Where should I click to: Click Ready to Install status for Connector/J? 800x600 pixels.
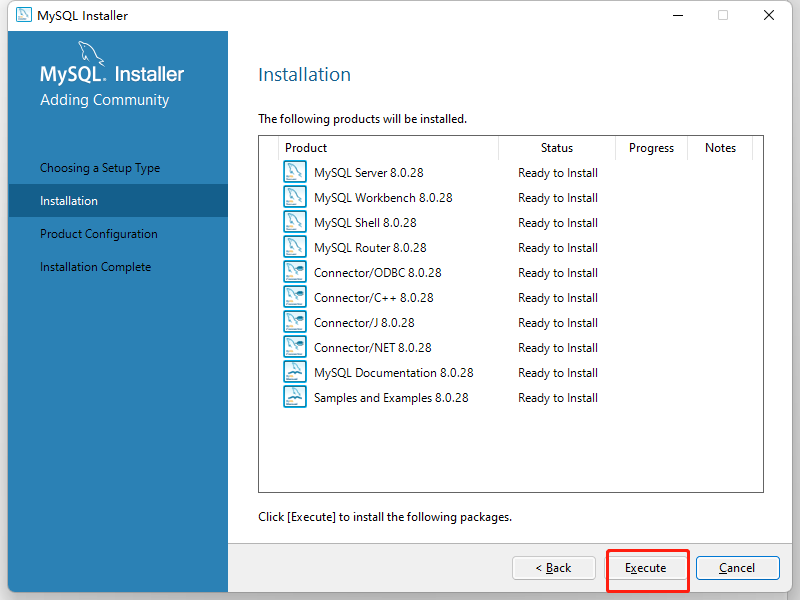558,323
